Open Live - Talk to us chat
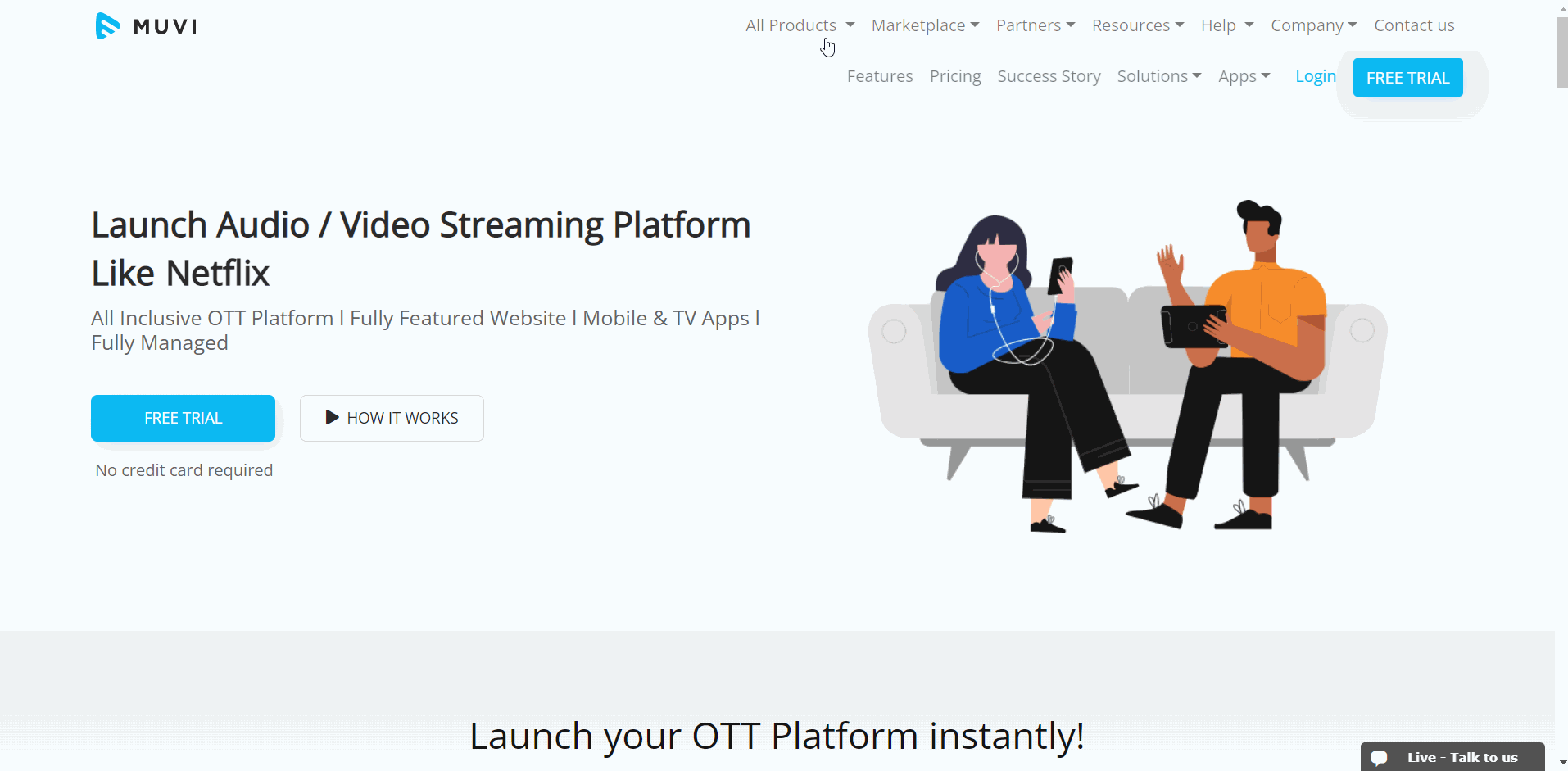 click(x=1452, y=757)
